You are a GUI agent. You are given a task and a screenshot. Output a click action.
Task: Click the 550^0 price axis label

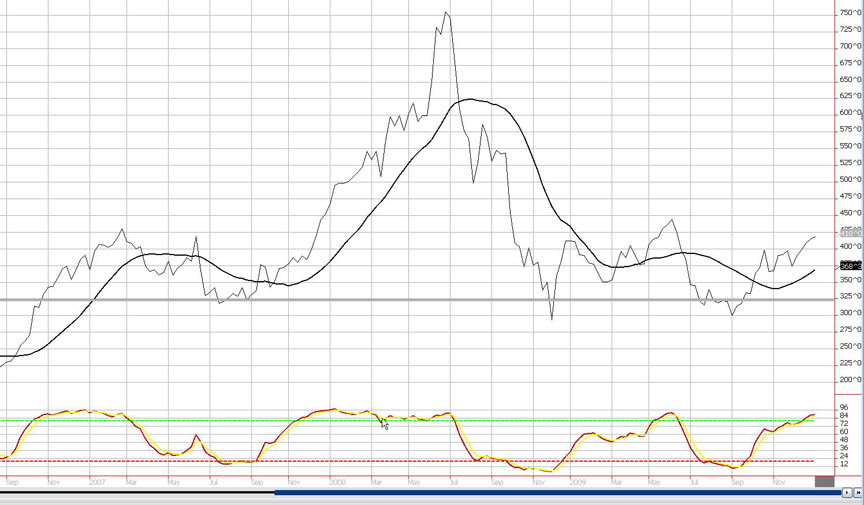tap(850, 146)
